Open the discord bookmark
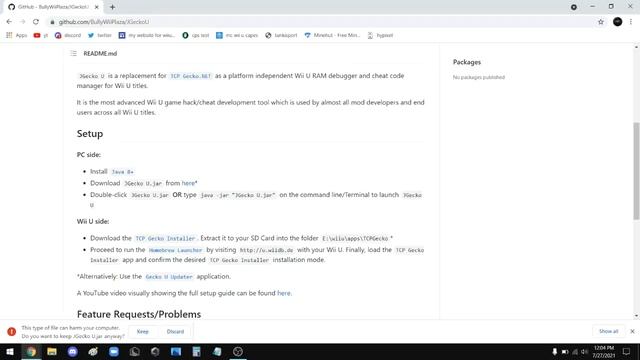 [x=68, y=36]
